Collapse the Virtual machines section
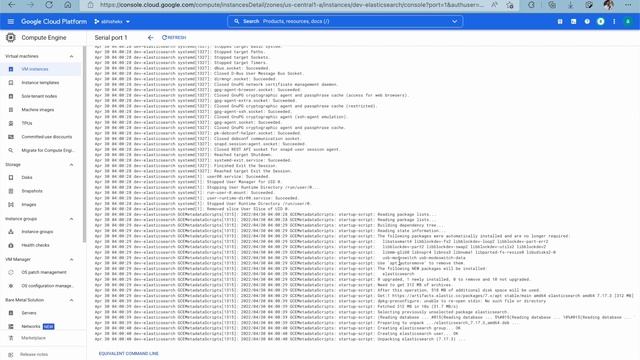This screenshot has width=640, height=360. 71,56
